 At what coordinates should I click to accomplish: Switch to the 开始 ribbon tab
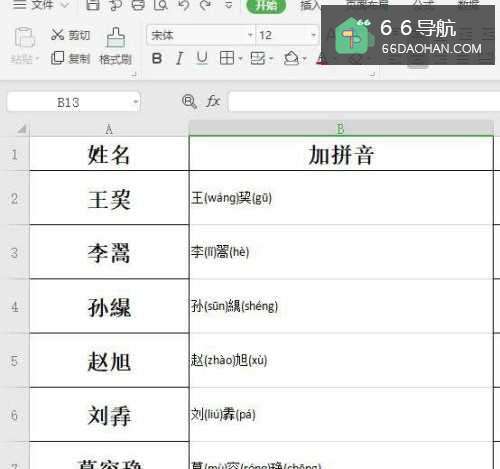pyautogui.click(x=266, y=6)
